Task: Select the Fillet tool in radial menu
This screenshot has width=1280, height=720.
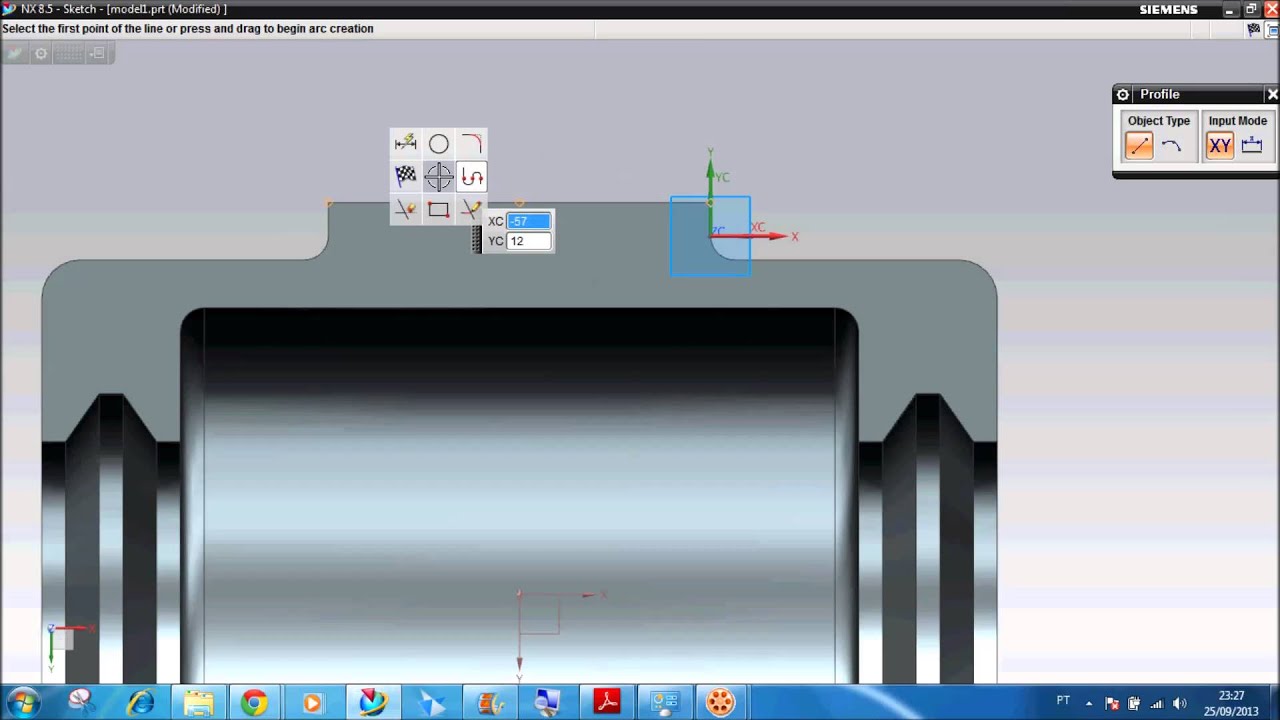Action: tap(471, 144)
